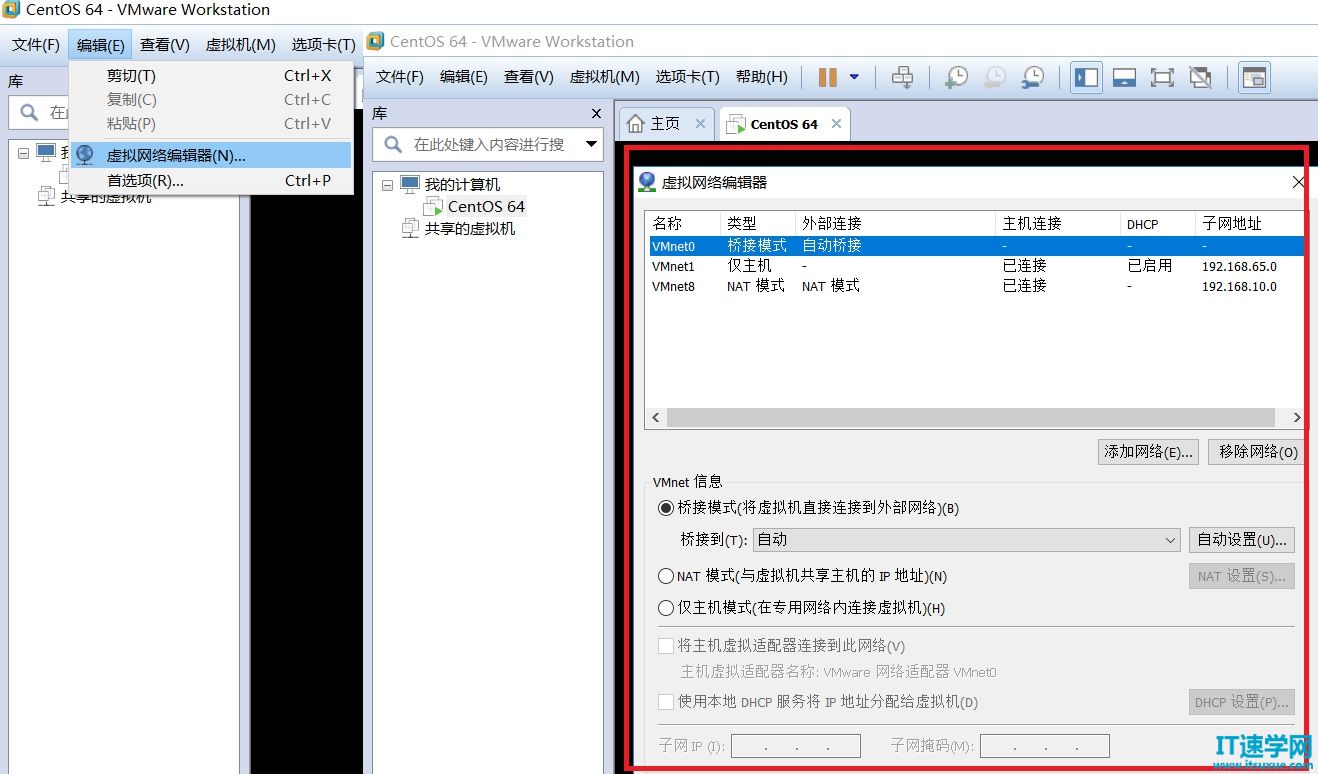Click the left arrow of the network list scrollbar
The height and width of the screenshot is (774, 1318).
656,418
